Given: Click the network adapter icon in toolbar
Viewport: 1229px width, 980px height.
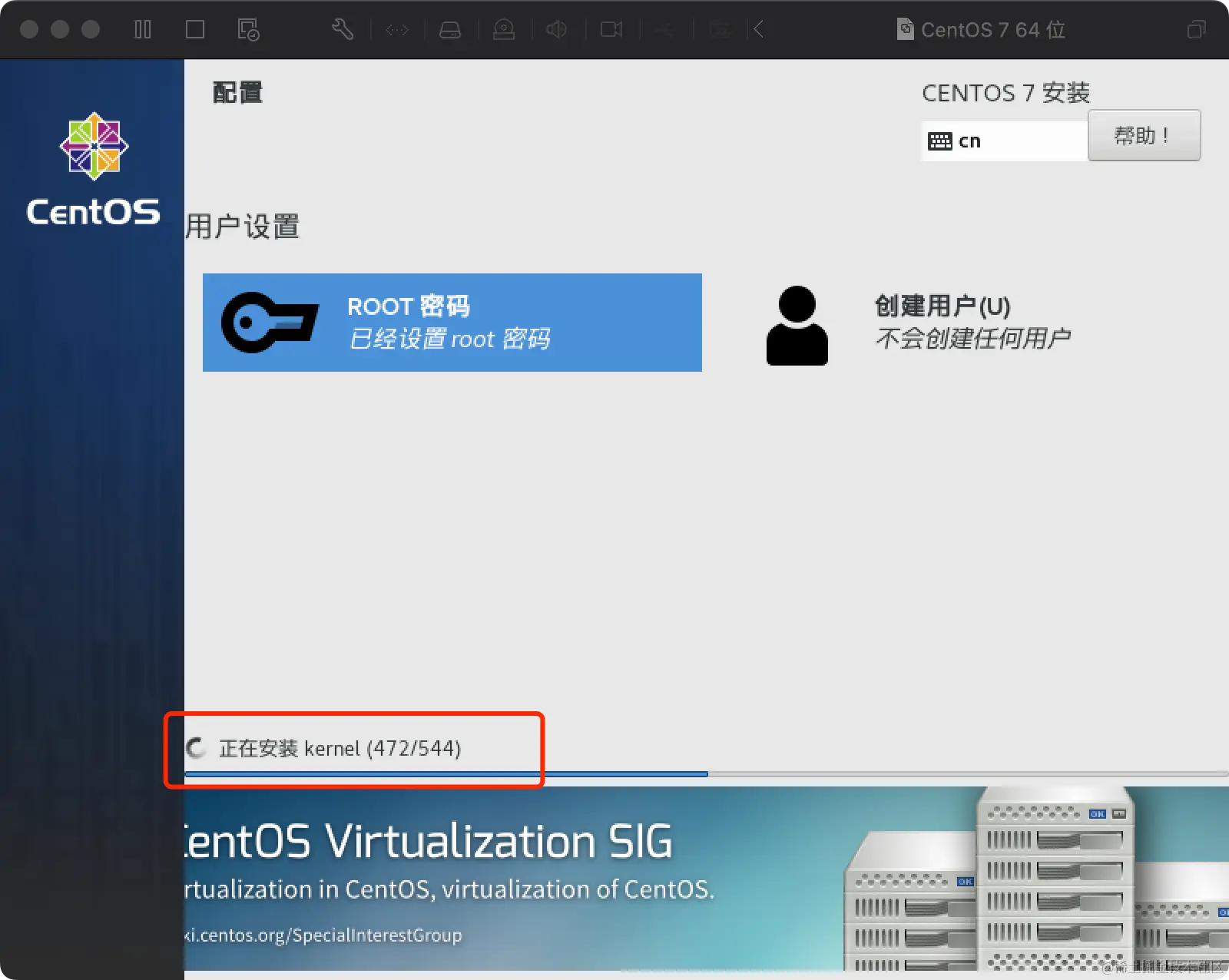Looking at the screenshot, I should coord(397,29).
